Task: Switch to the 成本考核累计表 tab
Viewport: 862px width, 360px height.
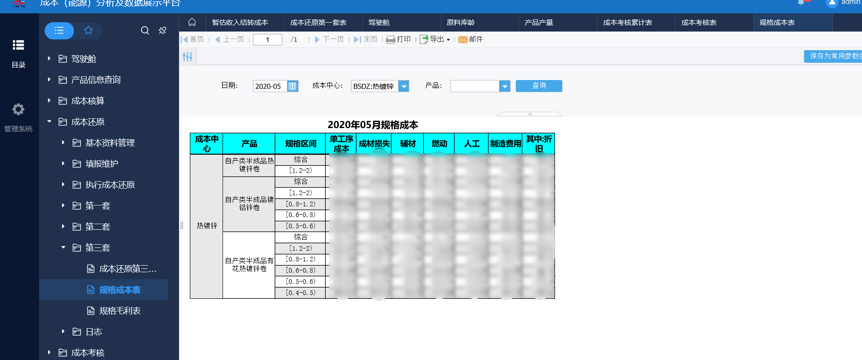Action: [627, 23]
